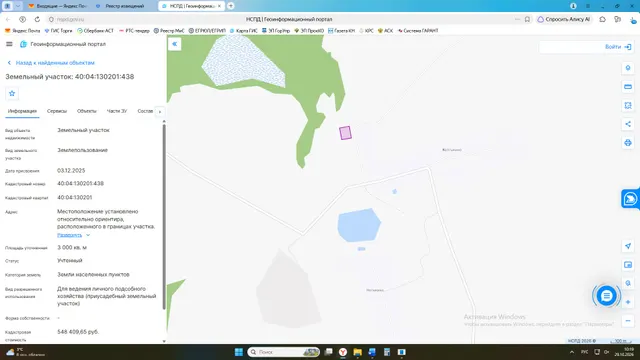Select the Земли населенных пунктов category text
The image size is (640, 360).
[x=93, y=275]
